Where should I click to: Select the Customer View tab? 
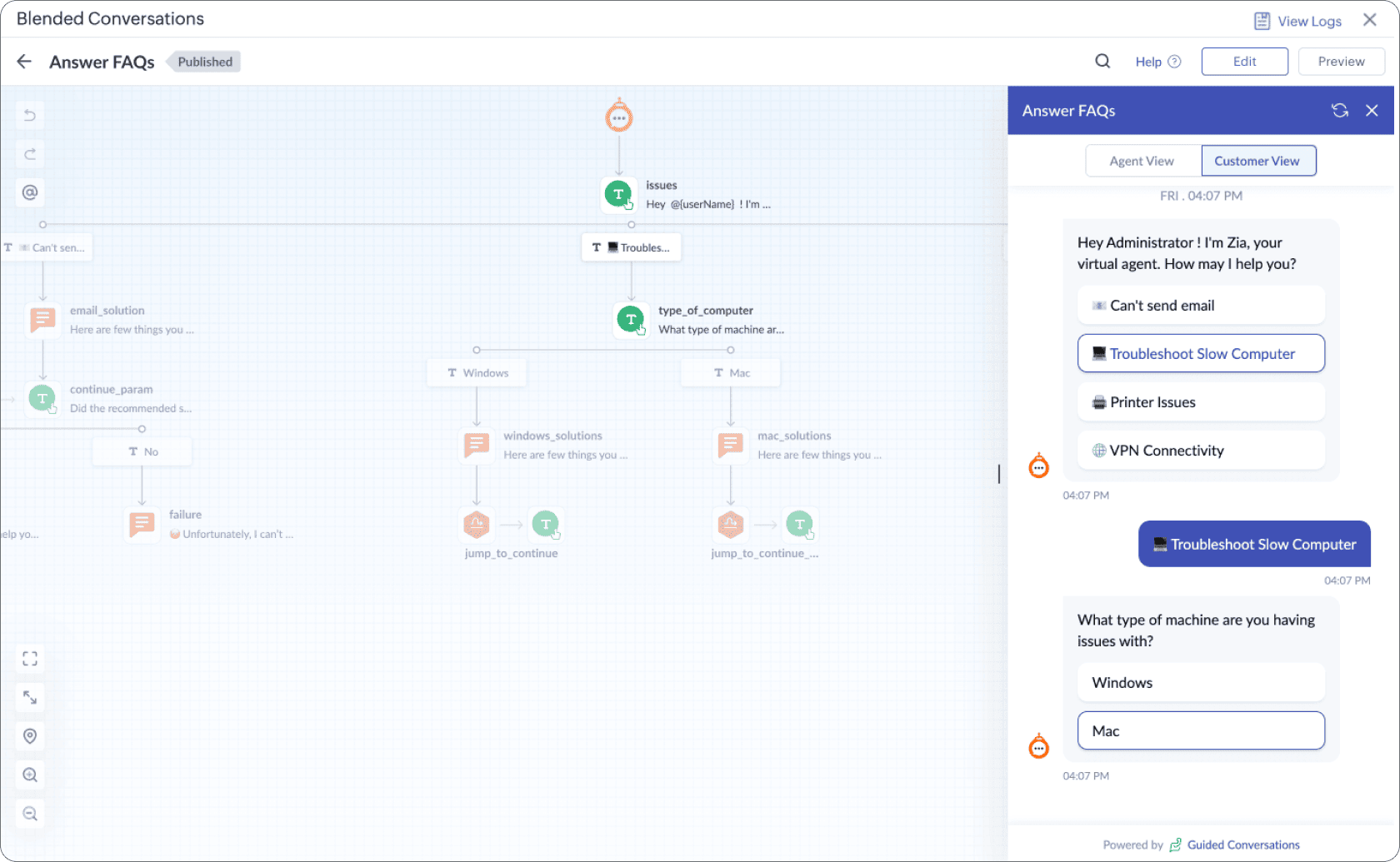(1257, 161)
